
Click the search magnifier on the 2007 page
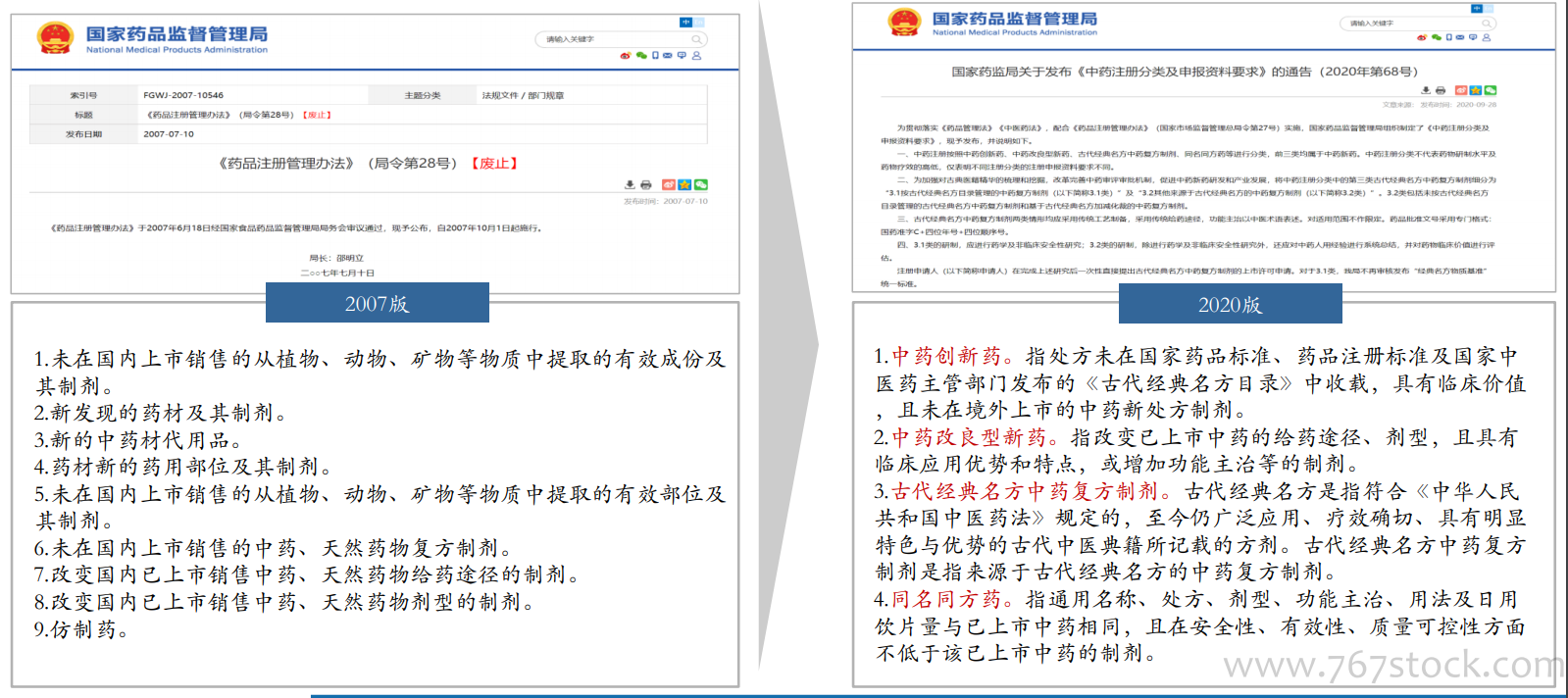pos(697,39)
